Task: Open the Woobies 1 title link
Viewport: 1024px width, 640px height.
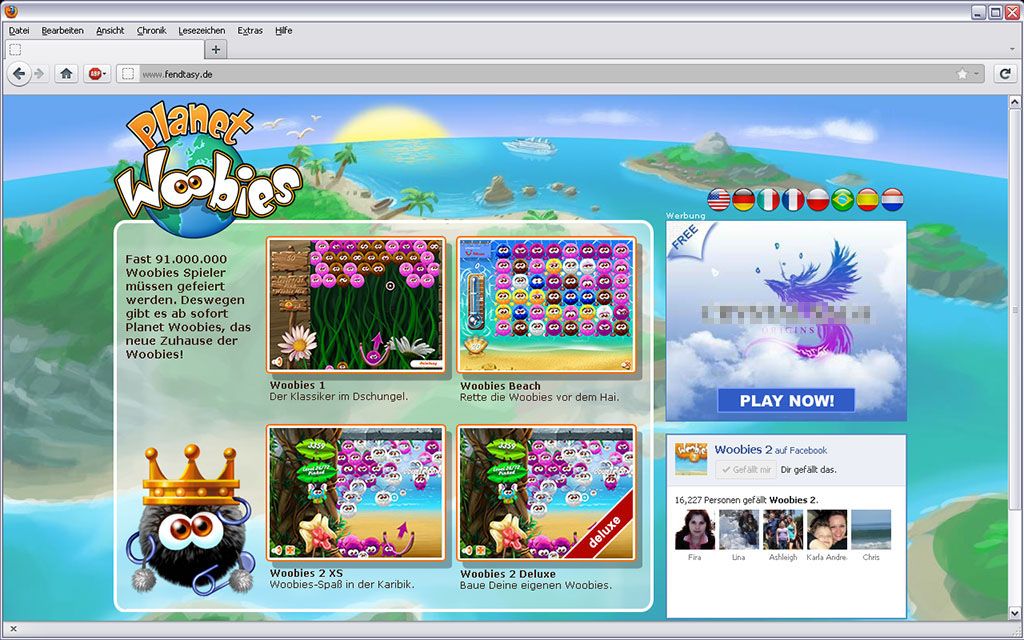Action: click(x=297, y=385)
